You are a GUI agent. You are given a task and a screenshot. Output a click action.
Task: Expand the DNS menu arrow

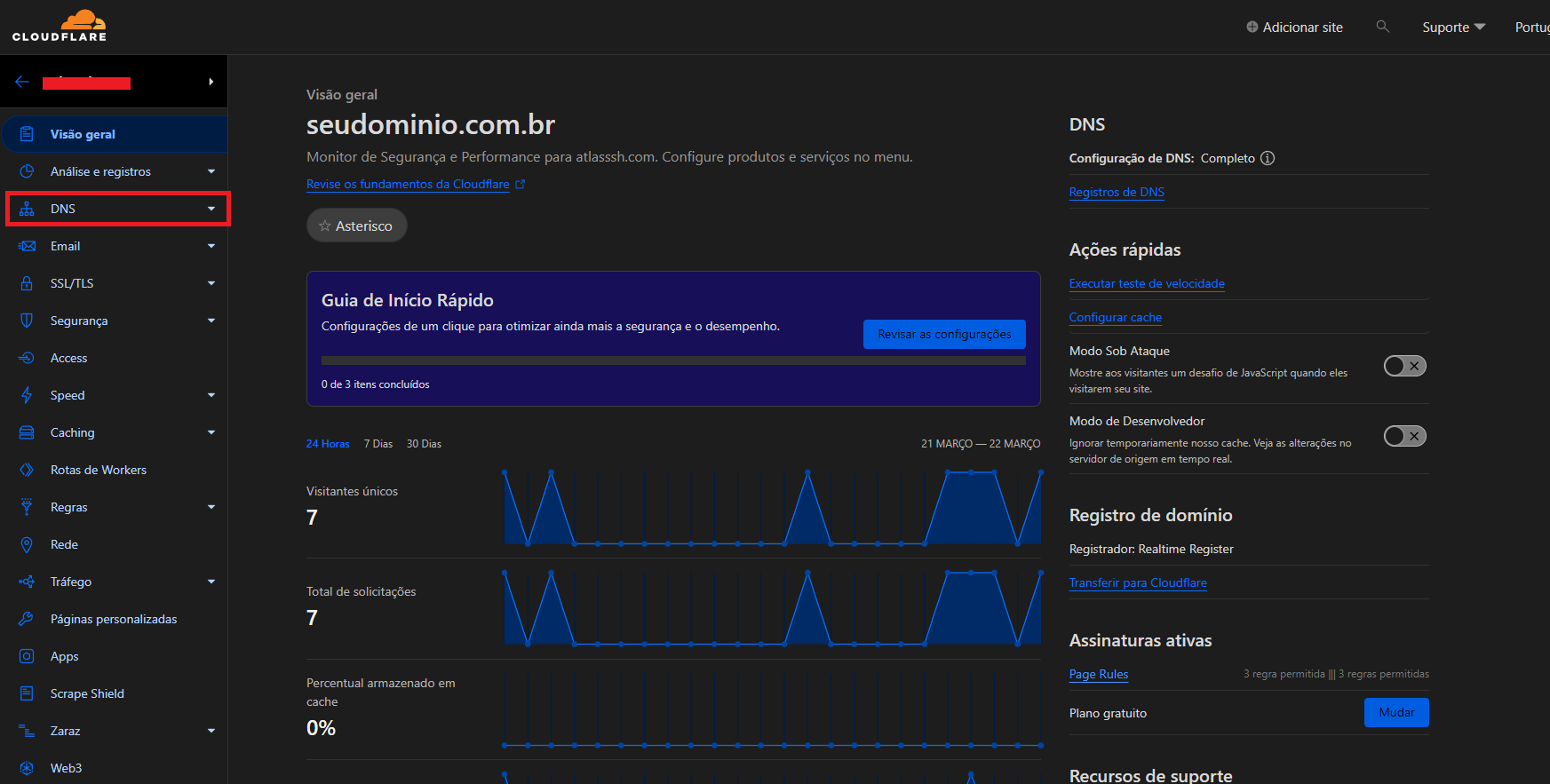(211, 209)
